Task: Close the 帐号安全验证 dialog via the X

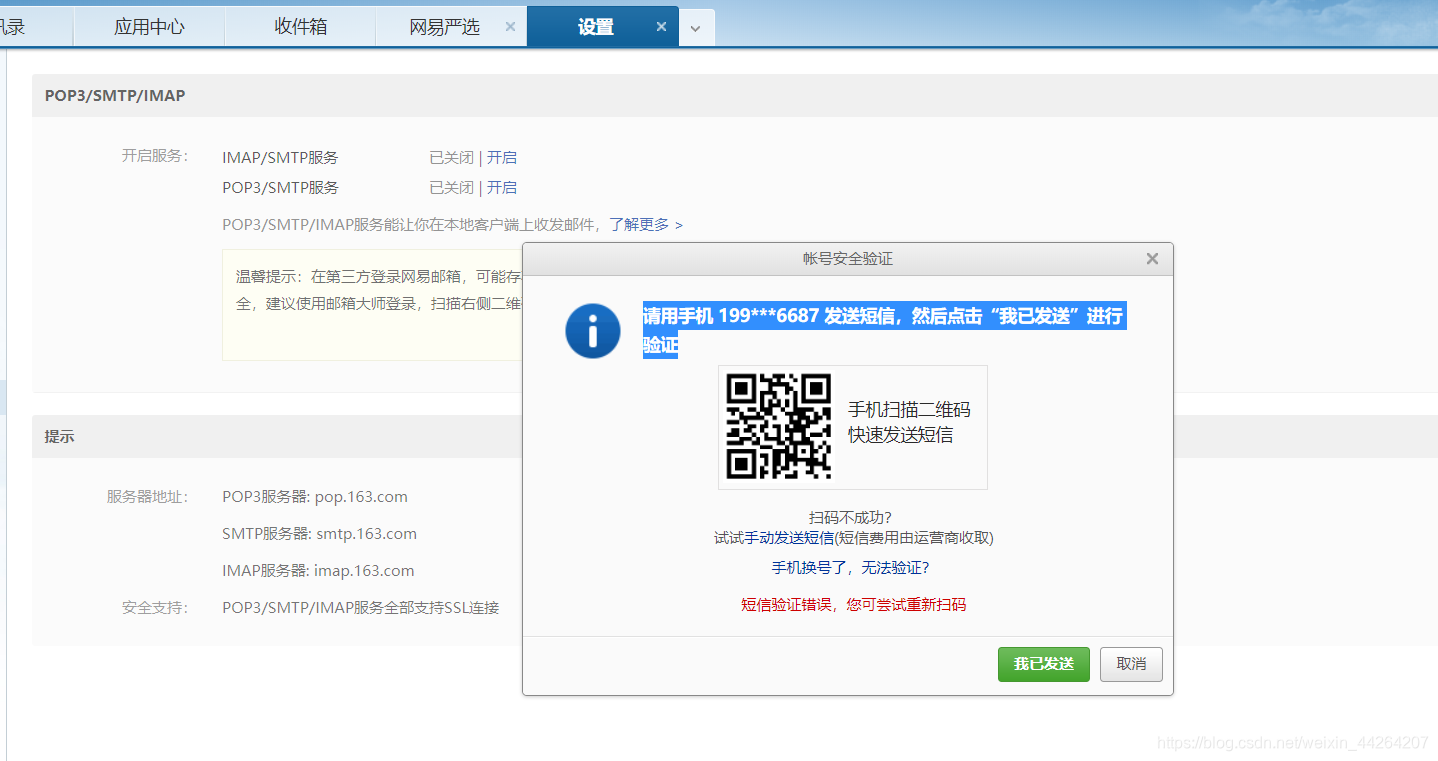Action: click(x=1152, y=258)
